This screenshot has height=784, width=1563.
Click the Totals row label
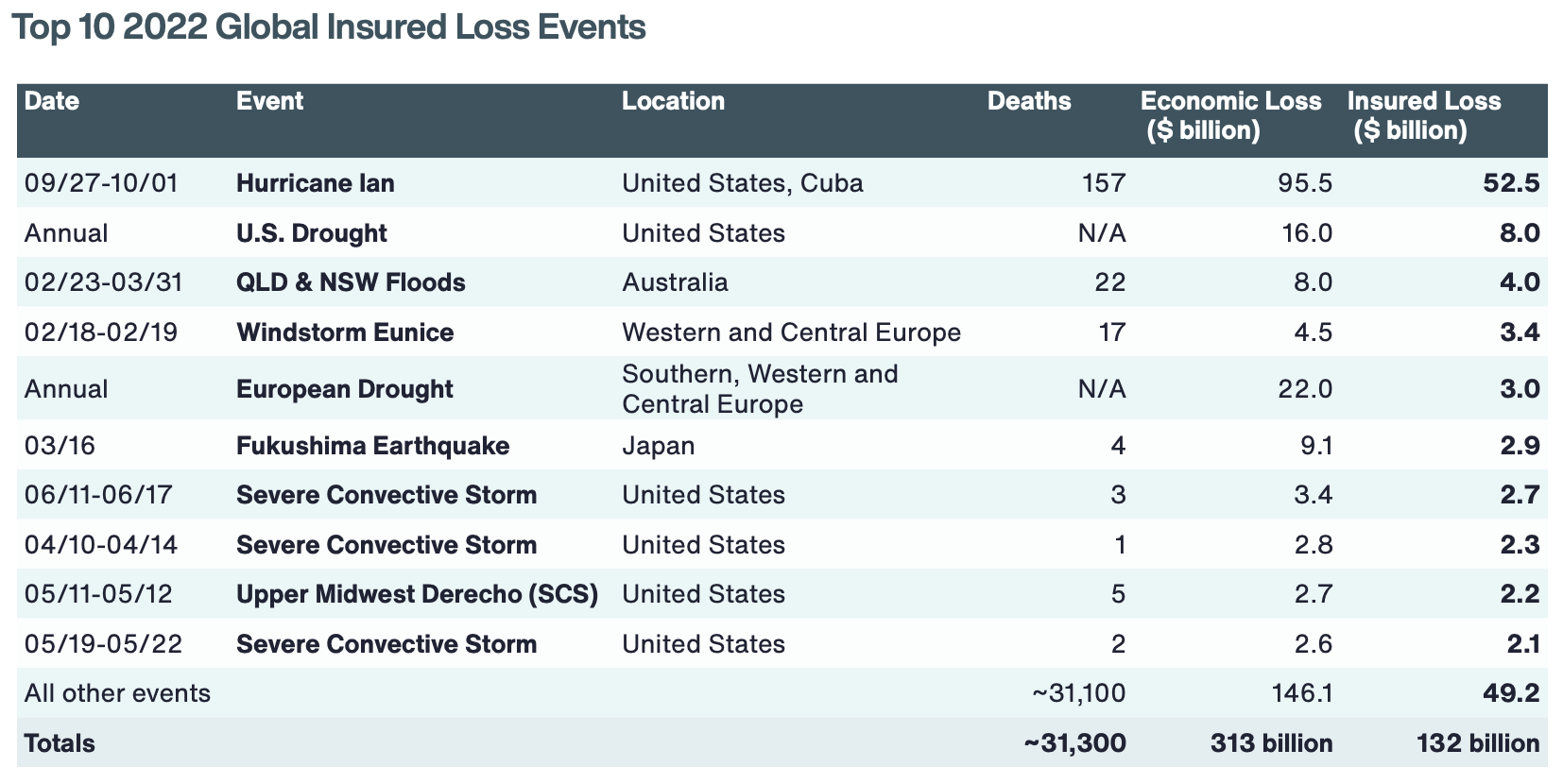(x=60, y=743)
